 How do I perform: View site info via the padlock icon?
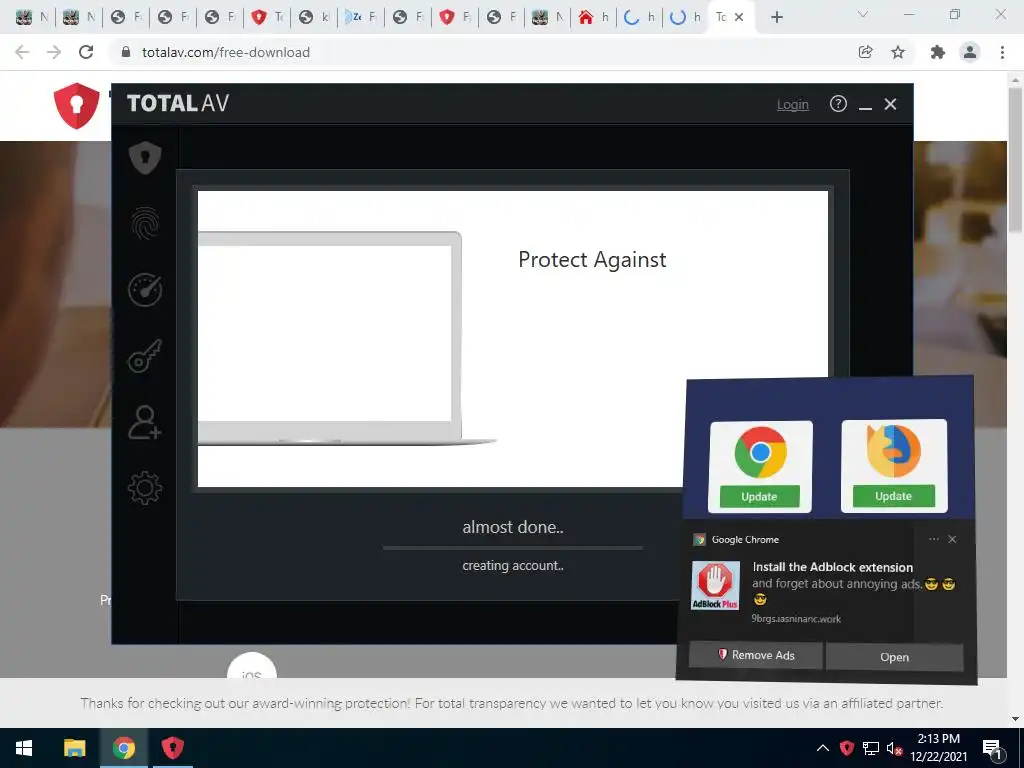127,52
